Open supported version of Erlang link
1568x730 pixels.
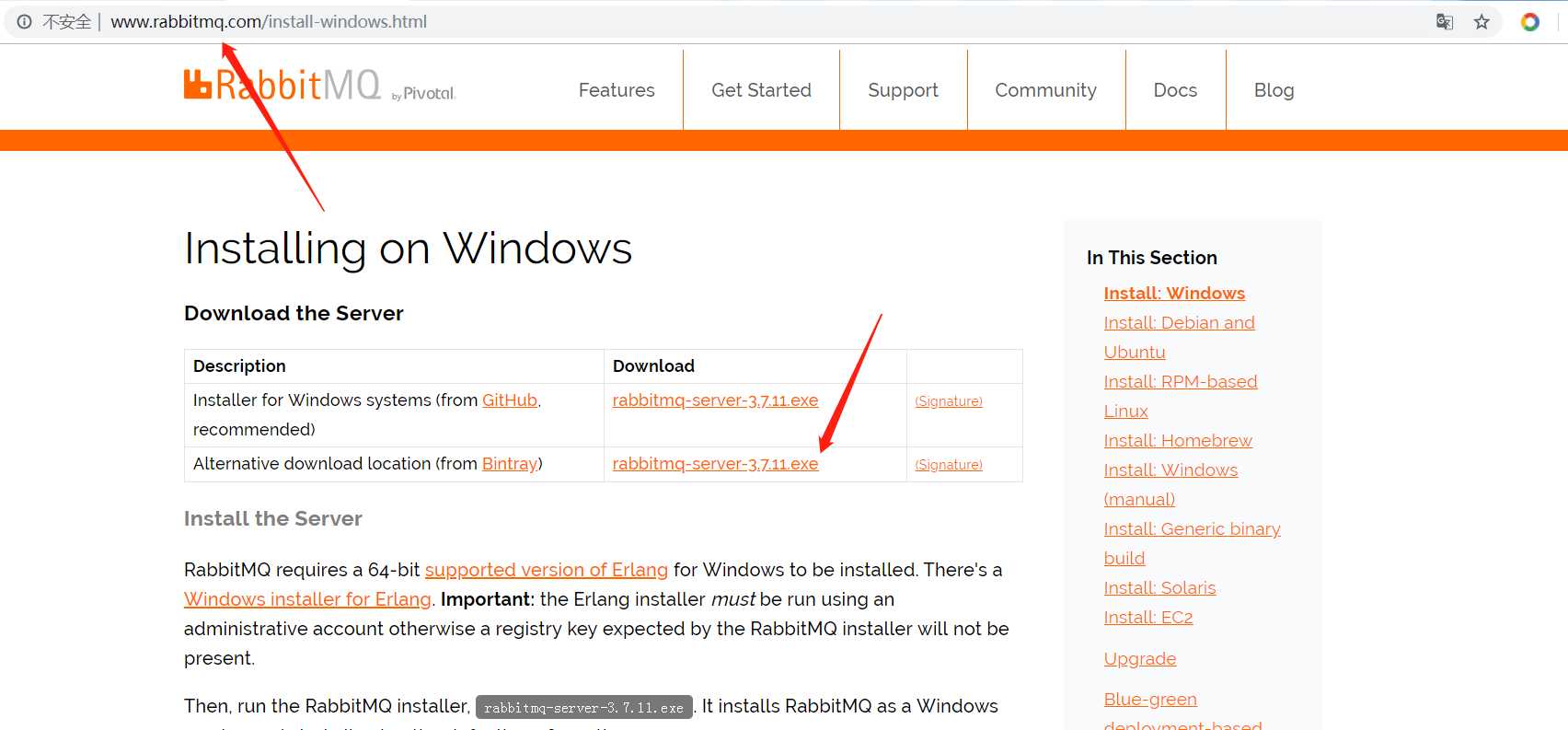click(x=547, y=570)
